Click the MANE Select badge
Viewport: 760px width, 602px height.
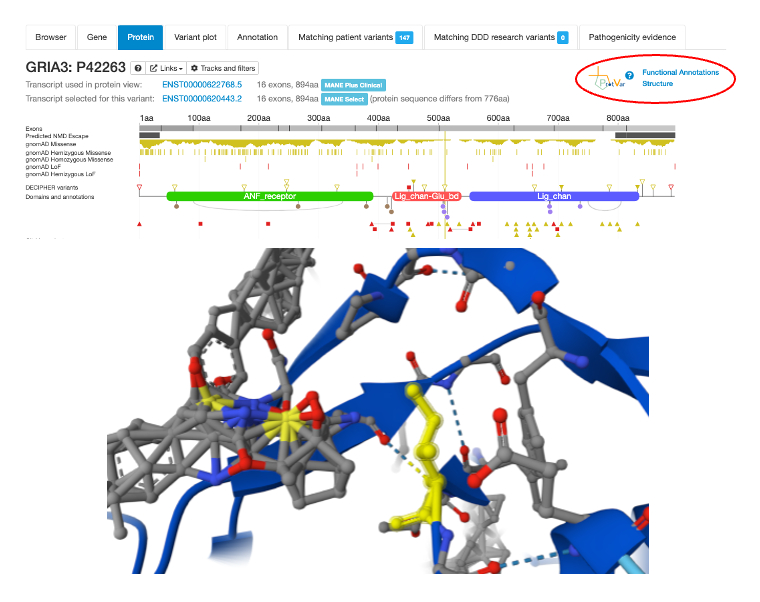pos(343,99)
